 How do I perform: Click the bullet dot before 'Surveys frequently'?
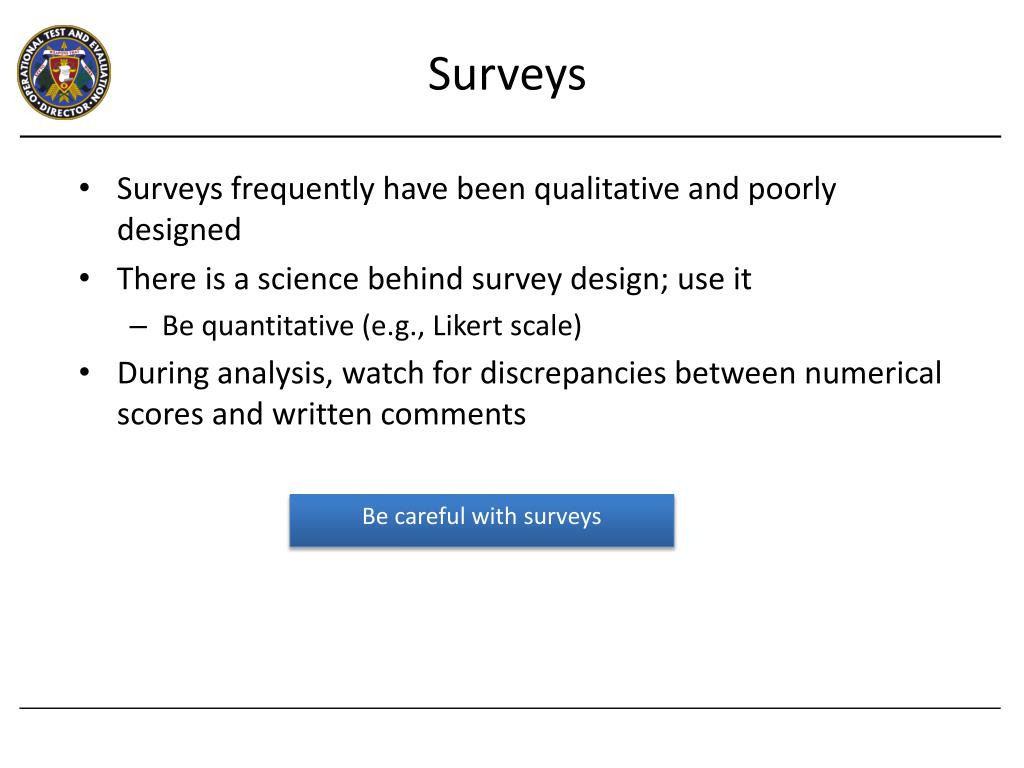click(84, 188)
